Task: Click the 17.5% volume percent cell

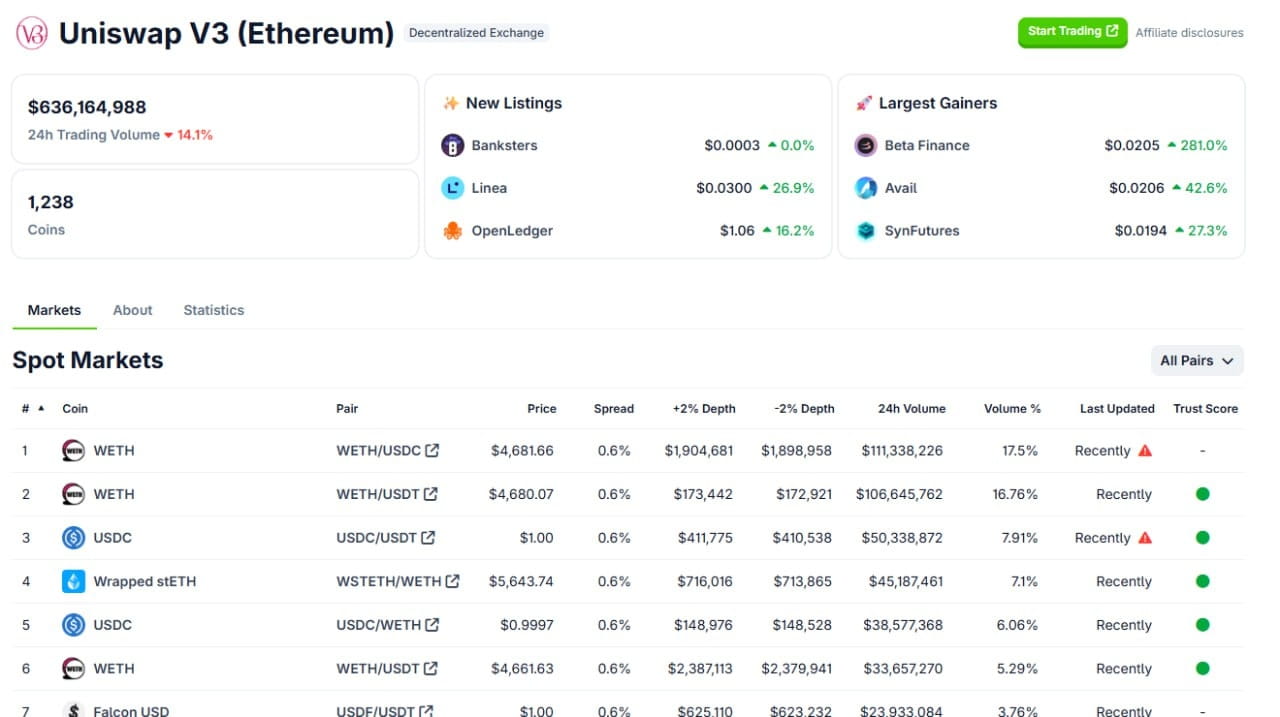Action: coord(1020,451)
